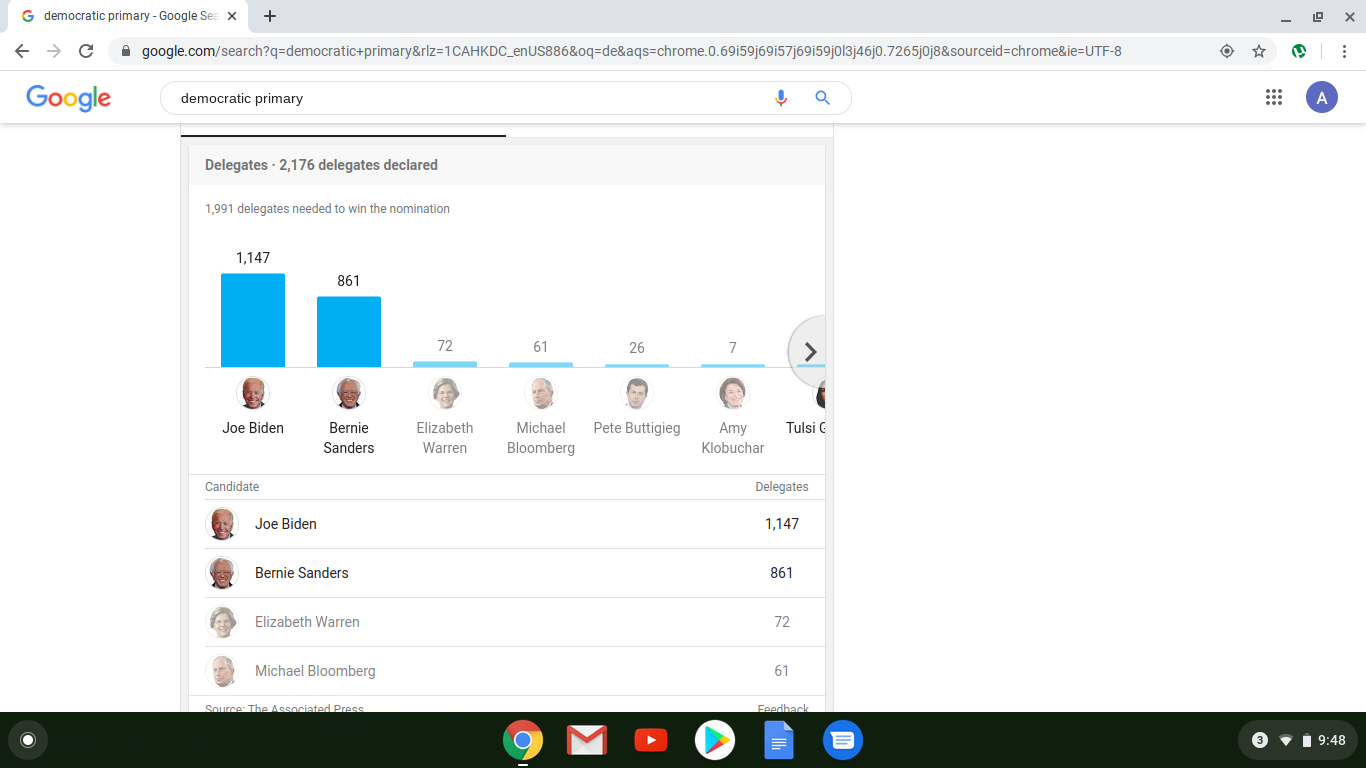Image resolution: width=1366 pixels, height=768 pixels.
Task: Click the padlock site info icon
Action: 126,51
